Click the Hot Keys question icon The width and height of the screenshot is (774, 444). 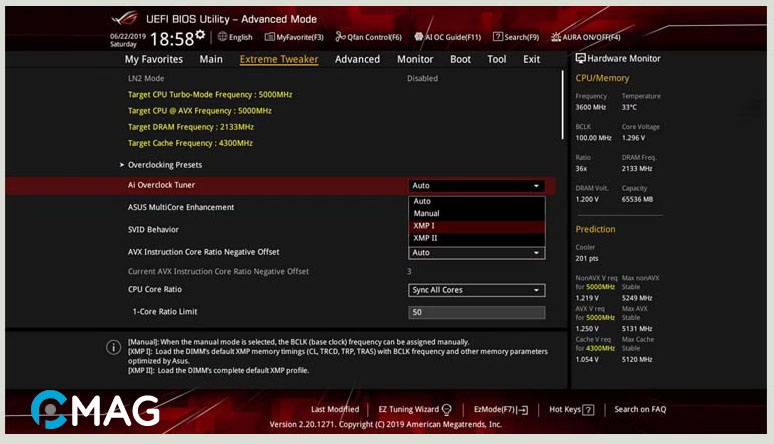point(588,410)
